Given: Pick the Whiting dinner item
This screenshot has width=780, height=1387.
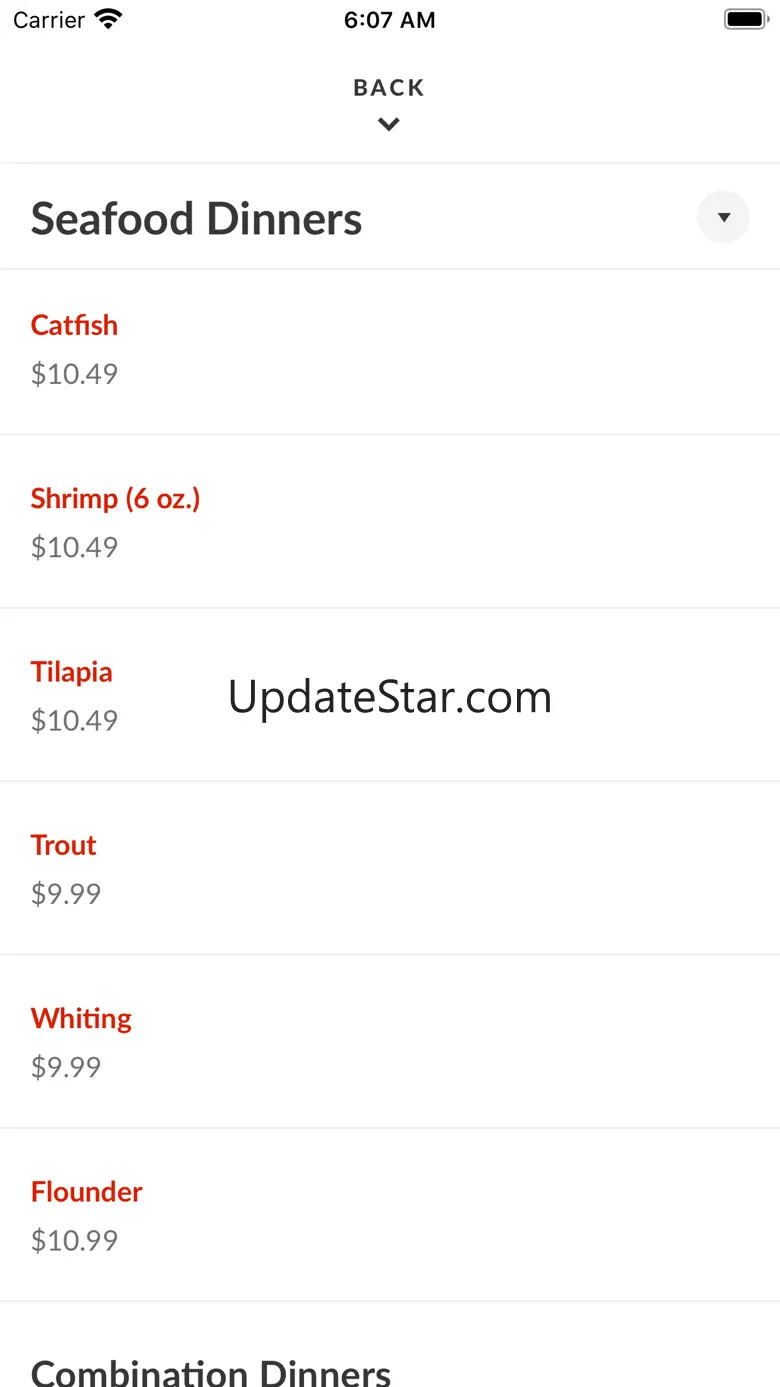Looking at the screenshot, I should point(81,1018).
